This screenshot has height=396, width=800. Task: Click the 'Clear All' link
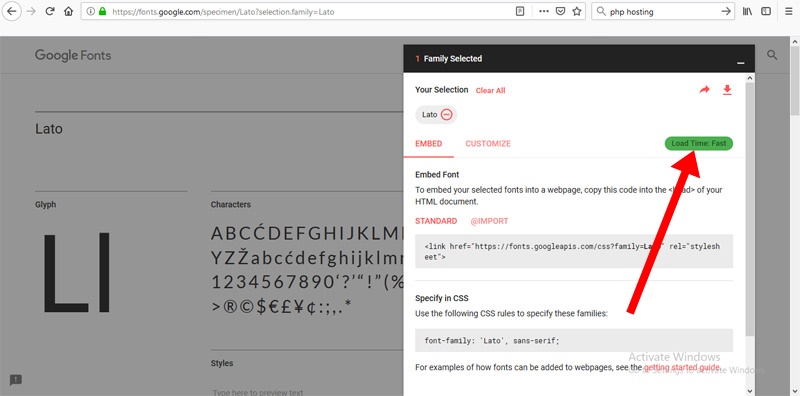[x=490, y=90]
